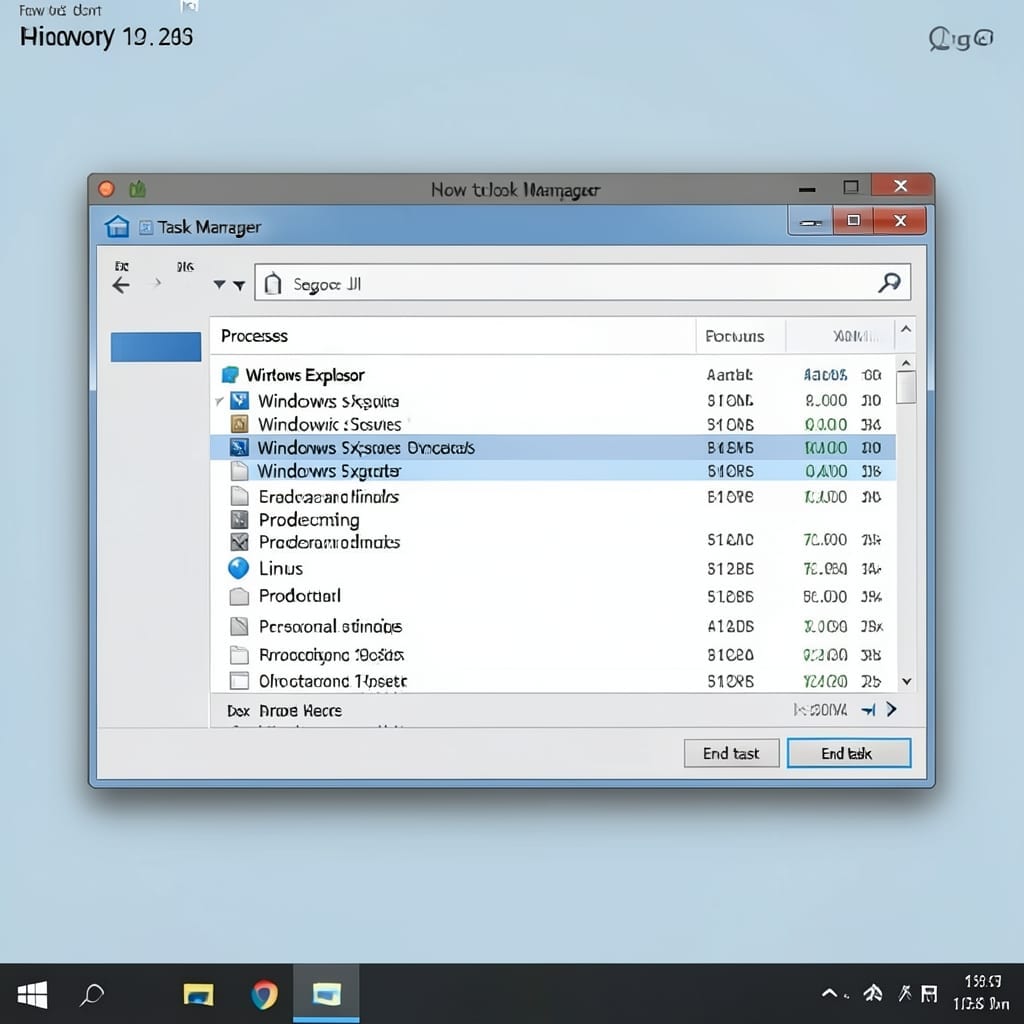Click the first dropdown triangle in navigation bar

point(219,285)
